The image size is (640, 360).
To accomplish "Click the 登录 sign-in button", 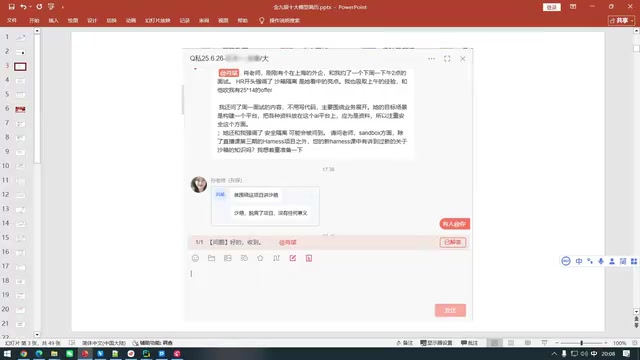I will coord(551,7).
